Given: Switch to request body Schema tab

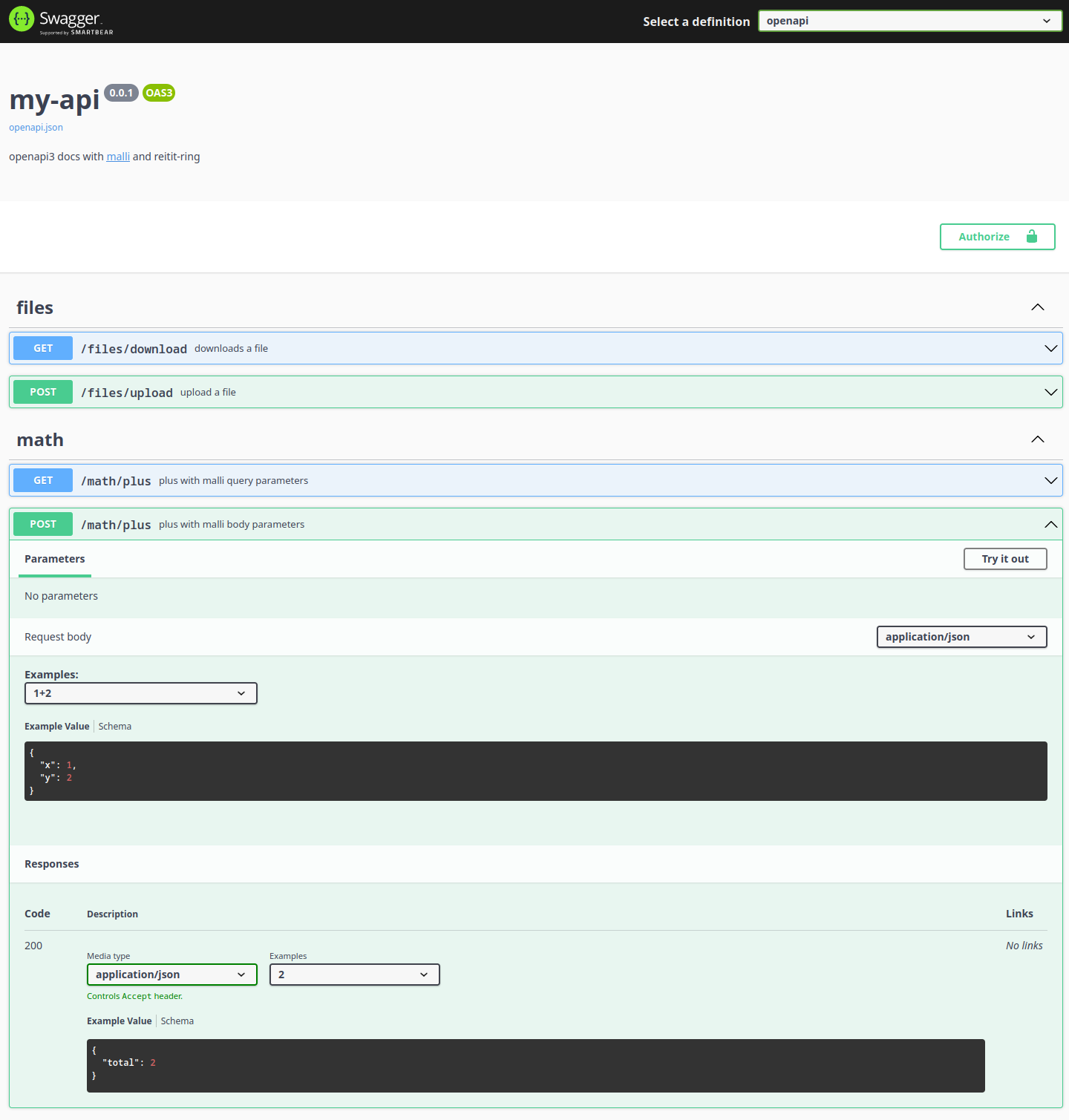Looking at the screenshot, I should point(115,727).
